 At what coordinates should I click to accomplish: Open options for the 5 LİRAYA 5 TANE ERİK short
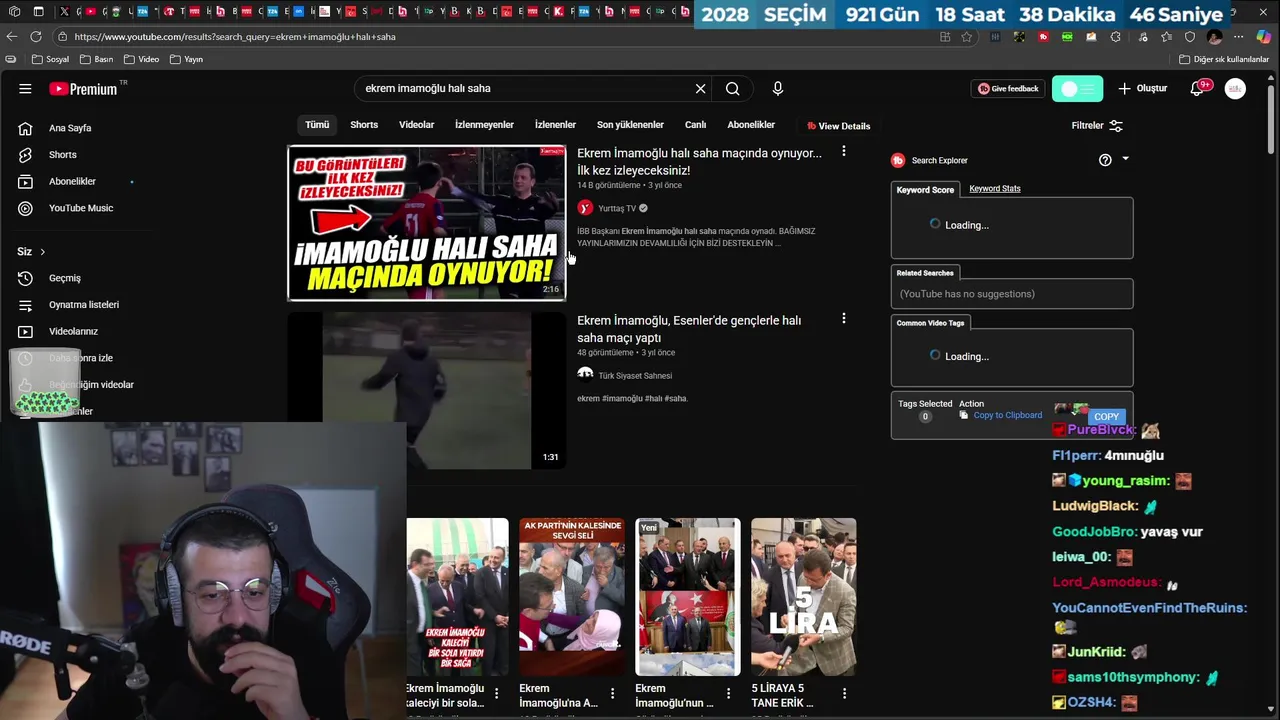tap(844, 693)
